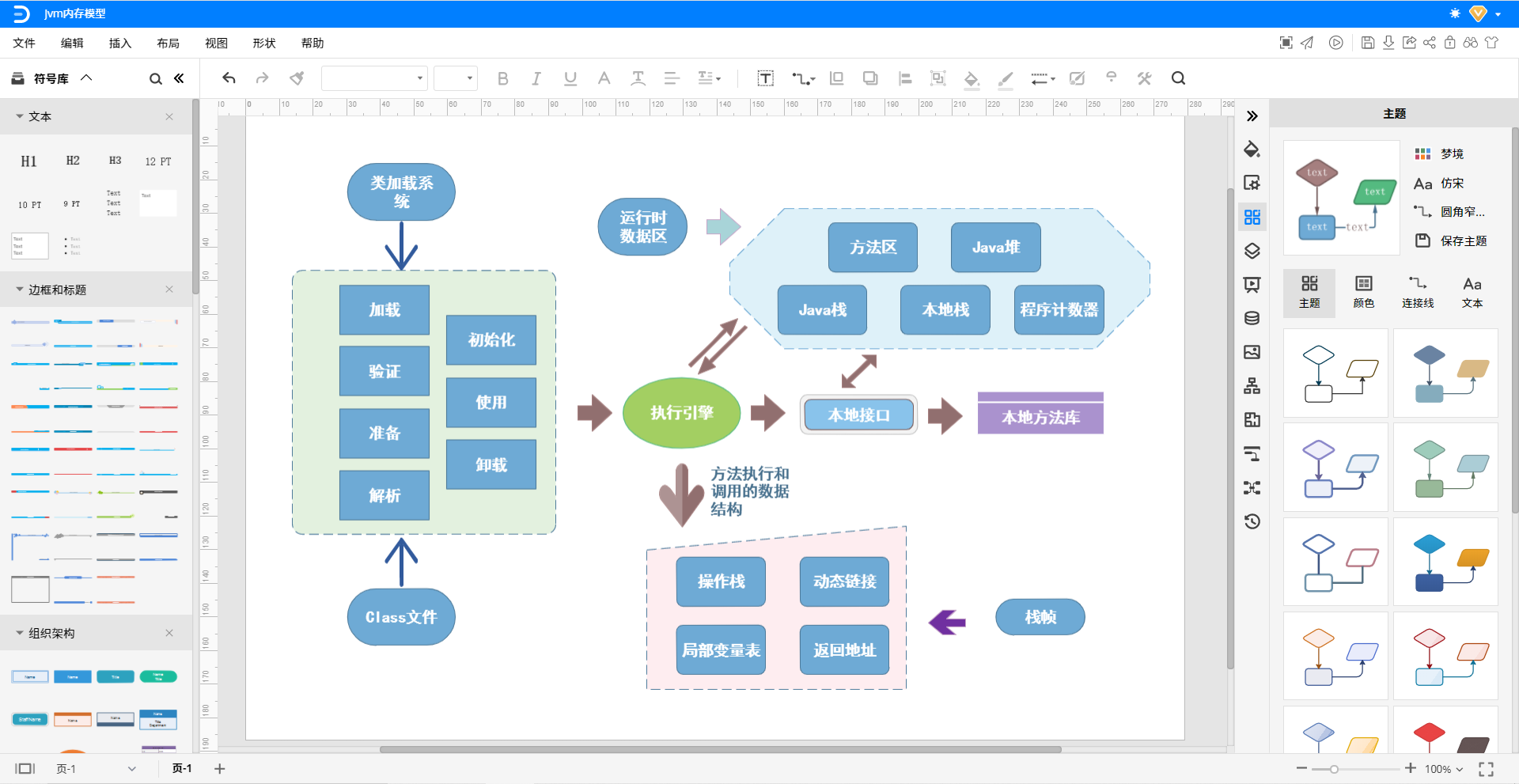Click the tools wrench icon
The image size is (1519, 784).
(1144, 78)
